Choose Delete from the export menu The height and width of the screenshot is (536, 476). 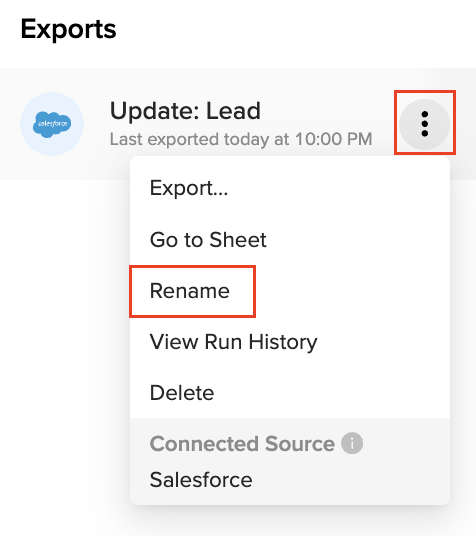182,393
